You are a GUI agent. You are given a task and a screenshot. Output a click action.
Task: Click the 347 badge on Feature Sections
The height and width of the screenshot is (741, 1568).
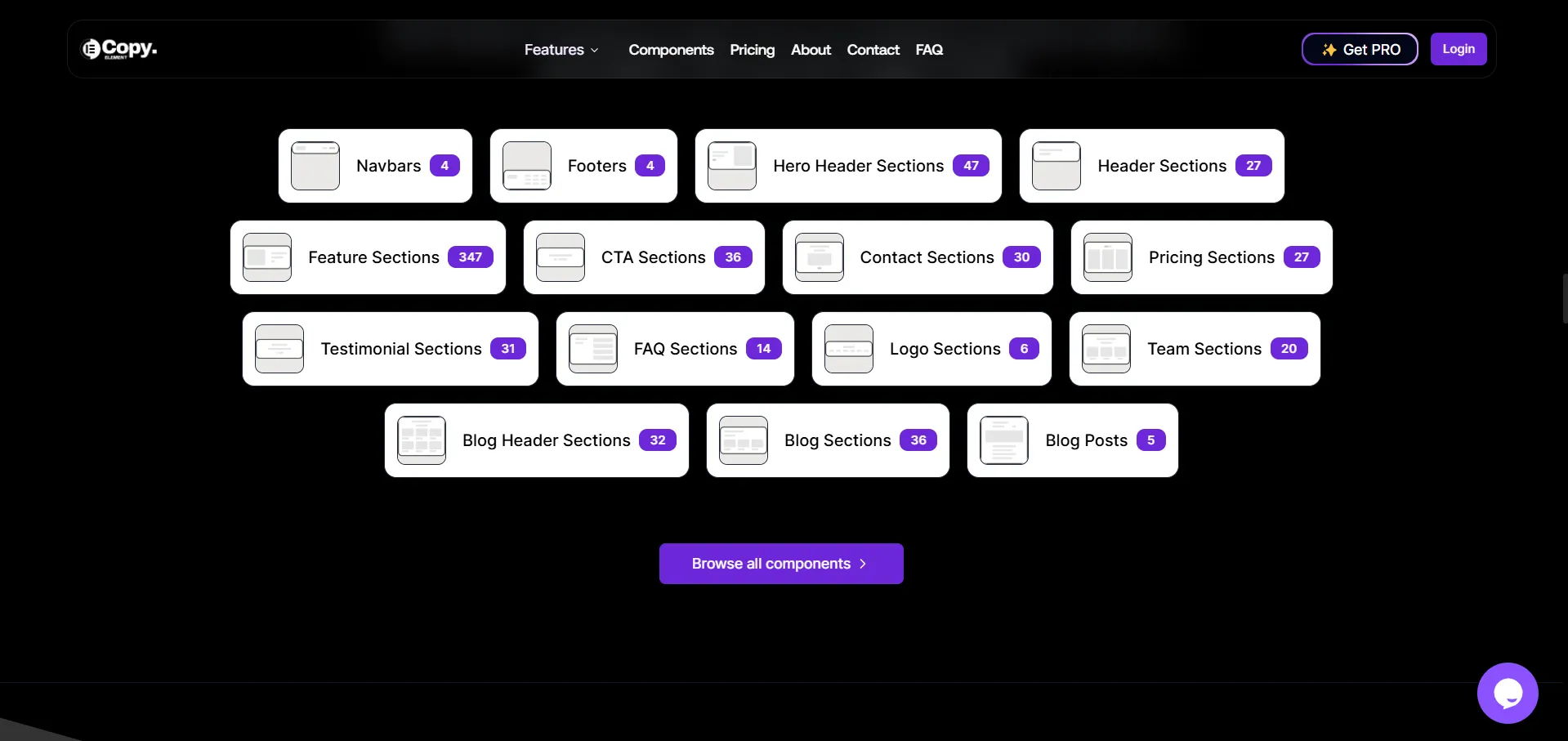click(470, 257)
